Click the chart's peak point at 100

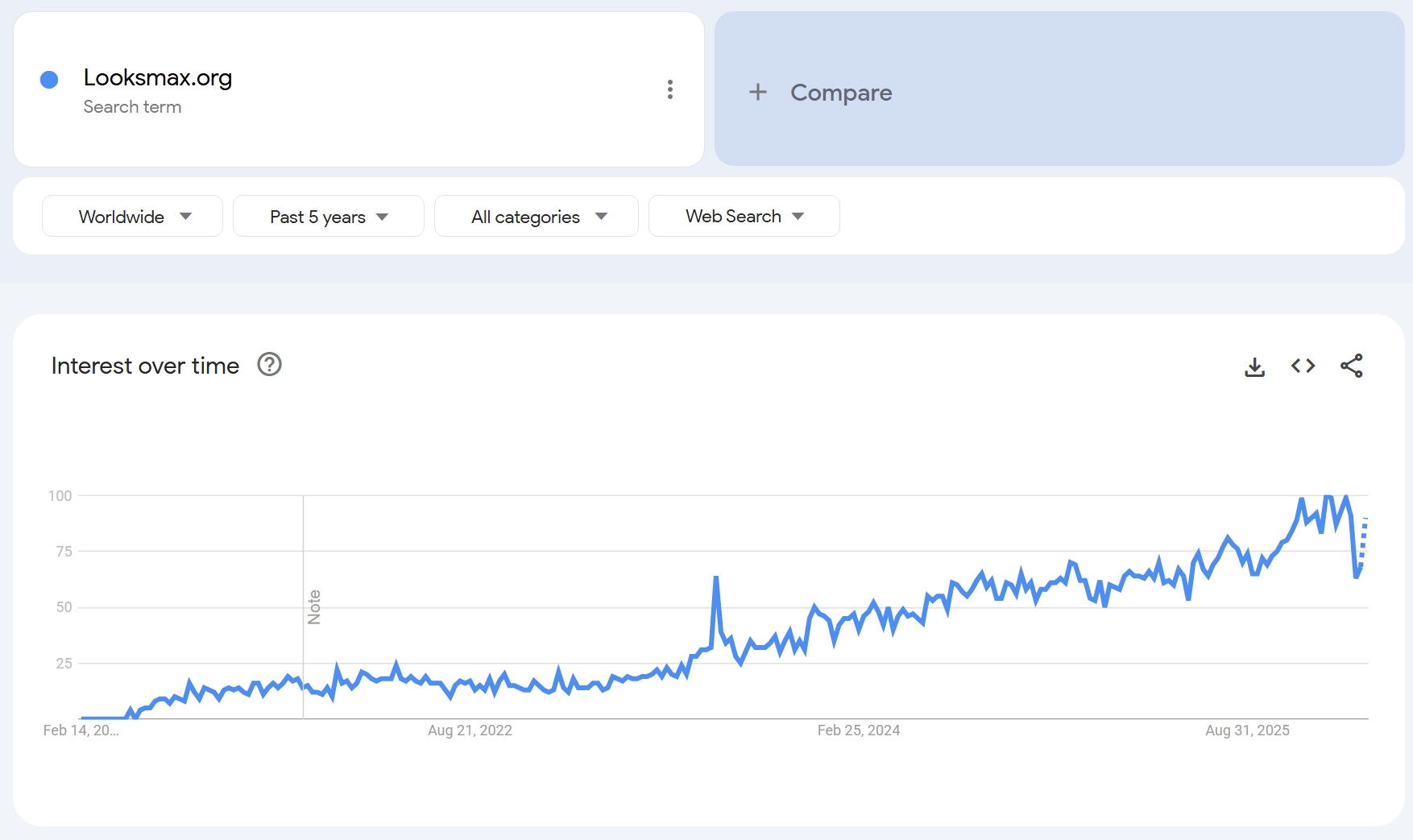tap(1329, 496)
